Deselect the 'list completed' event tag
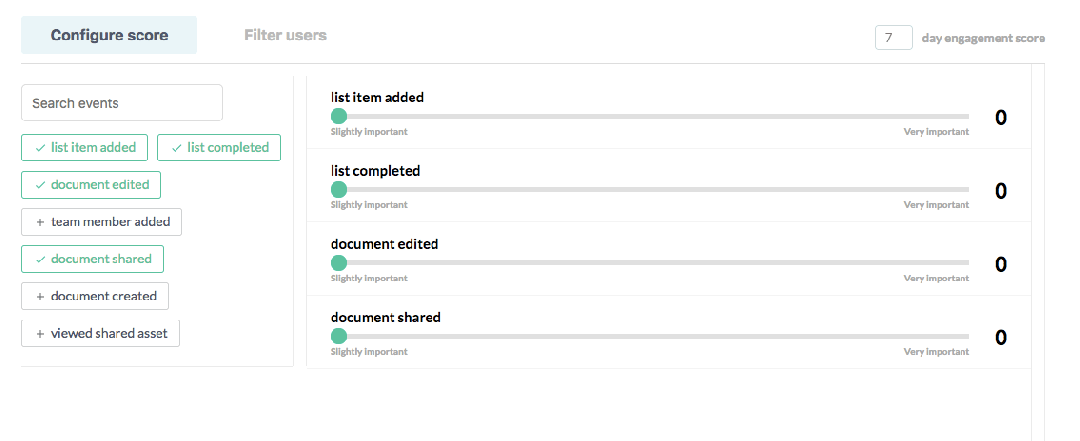The height and width of the screenshot is (441, 1080). point(219,147)
